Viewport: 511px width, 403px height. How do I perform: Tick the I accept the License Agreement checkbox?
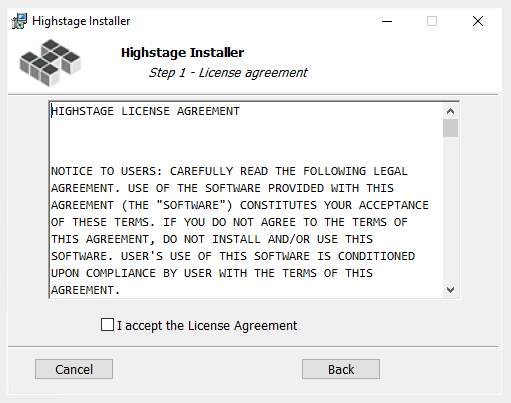(107, 325)
